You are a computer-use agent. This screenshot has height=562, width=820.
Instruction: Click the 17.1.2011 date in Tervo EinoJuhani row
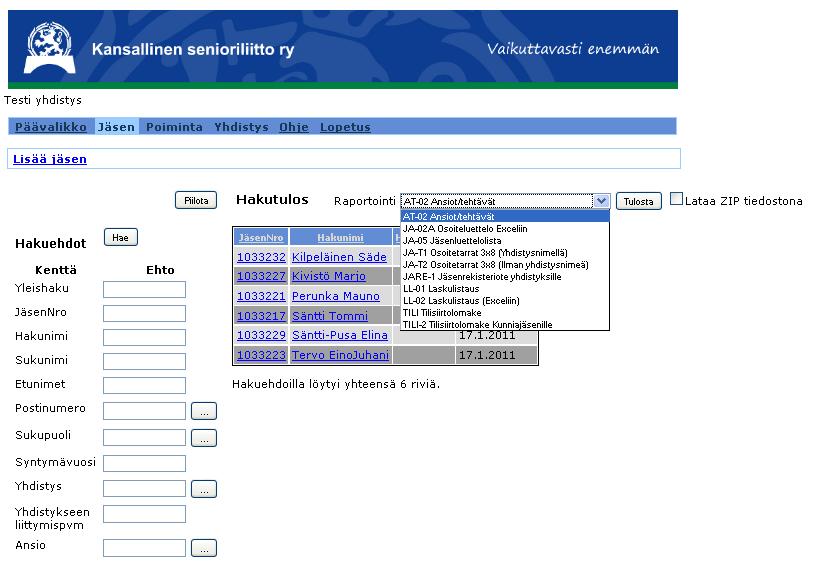click(x=487, y=355)
